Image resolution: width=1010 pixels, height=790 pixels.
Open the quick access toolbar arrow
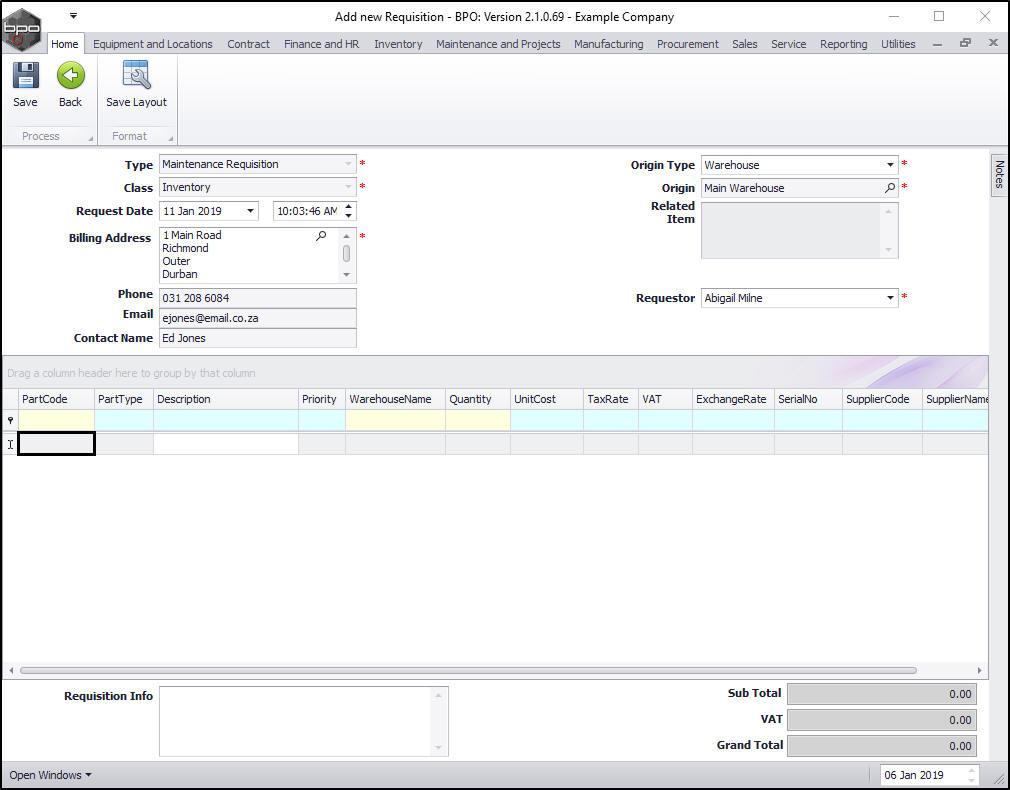(73, 15)
